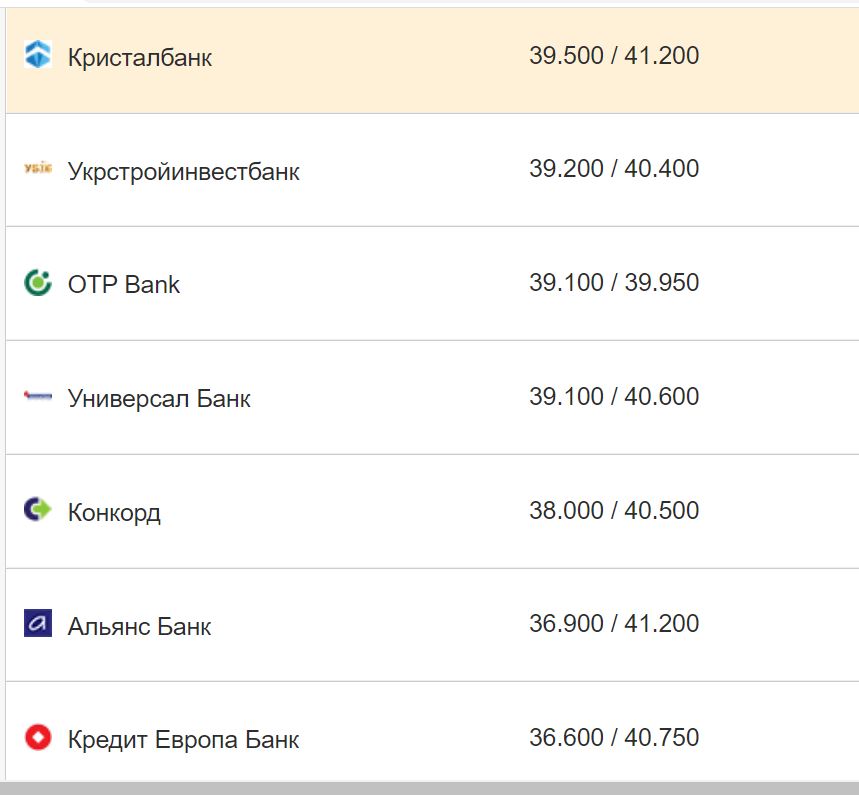Click the OTP Bank green logo

tap(36, 284)
